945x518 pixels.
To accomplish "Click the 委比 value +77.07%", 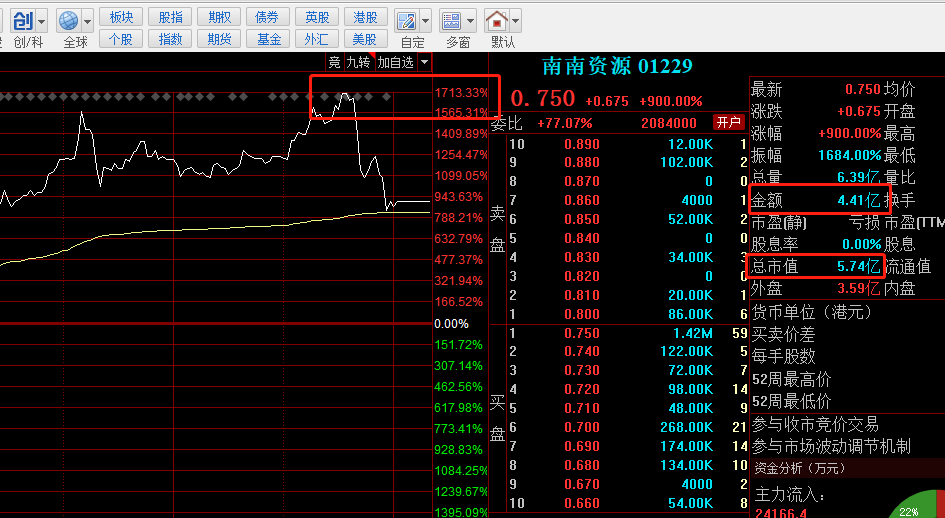I will [565, 124].
